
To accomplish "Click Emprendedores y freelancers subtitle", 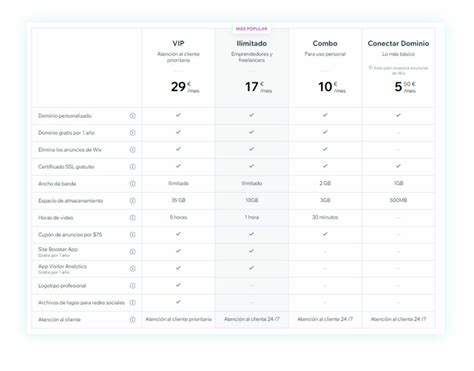I will click(252, 57).
